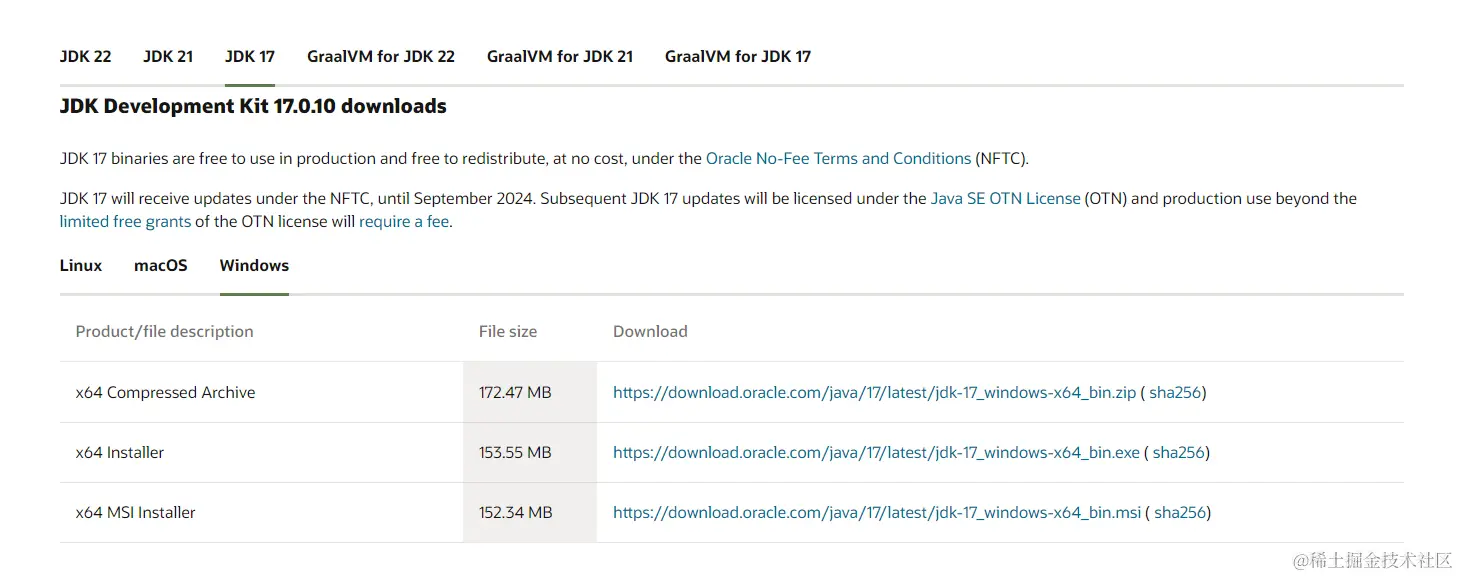The width and height of the screenshot is (1459, 577).
Task: Open Oracle No-Fee Terms and Conditions link
Action: tap(838, 158)
